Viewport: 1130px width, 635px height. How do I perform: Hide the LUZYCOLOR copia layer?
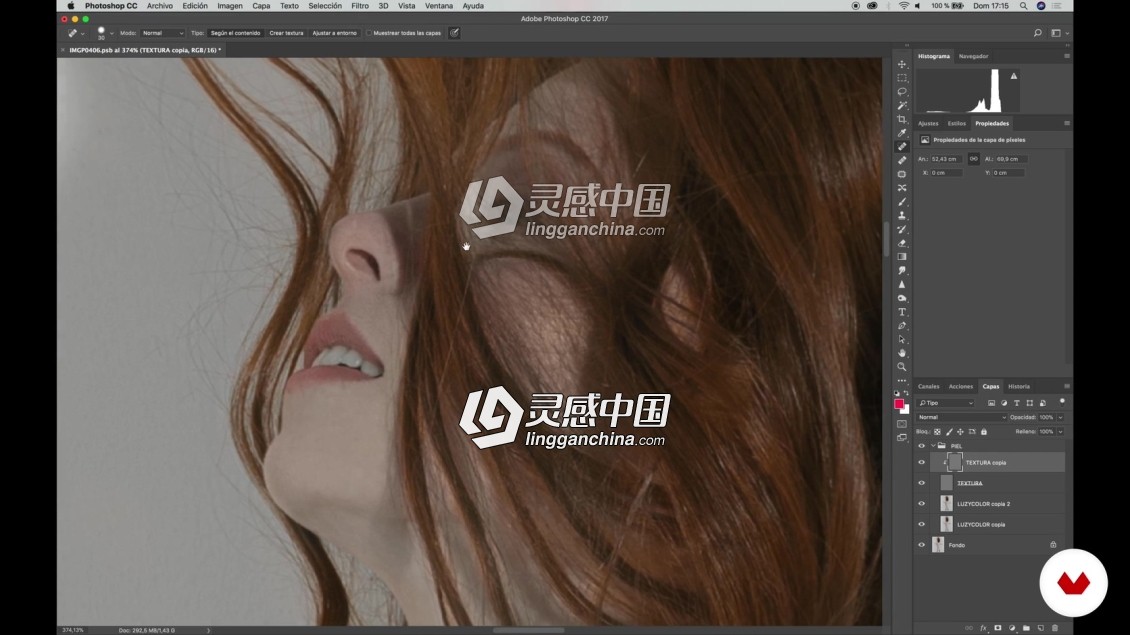[x=921, y=524]
